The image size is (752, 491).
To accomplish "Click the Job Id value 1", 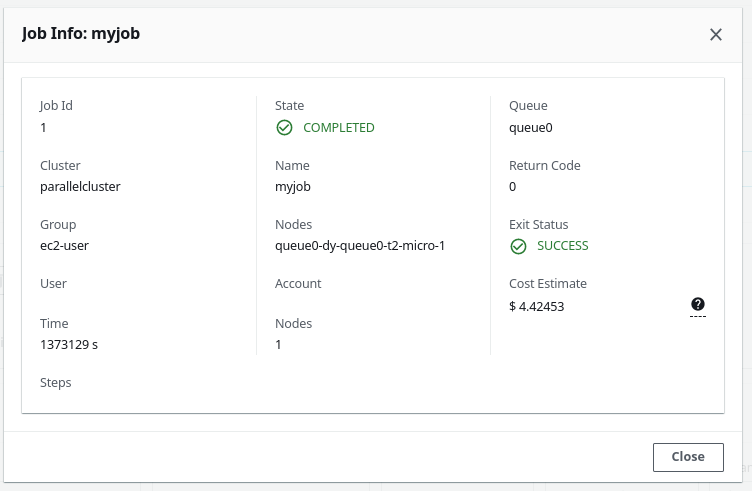I will pos(43,128).
